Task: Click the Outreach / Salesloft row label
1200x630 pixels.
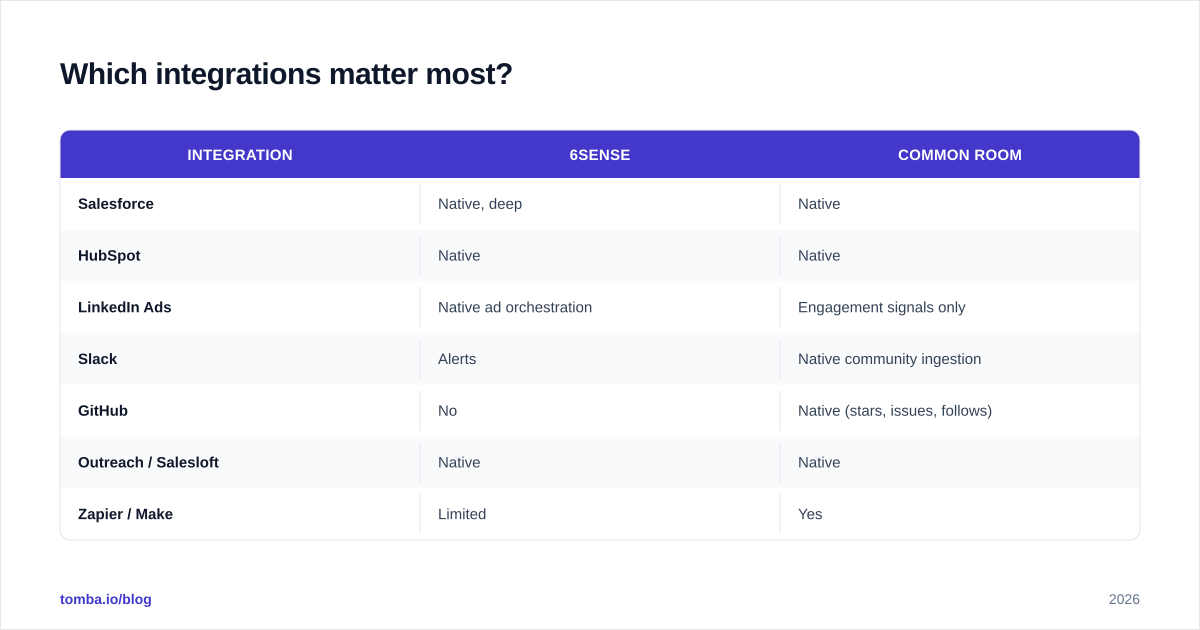Action: click(x=148, y=463)
